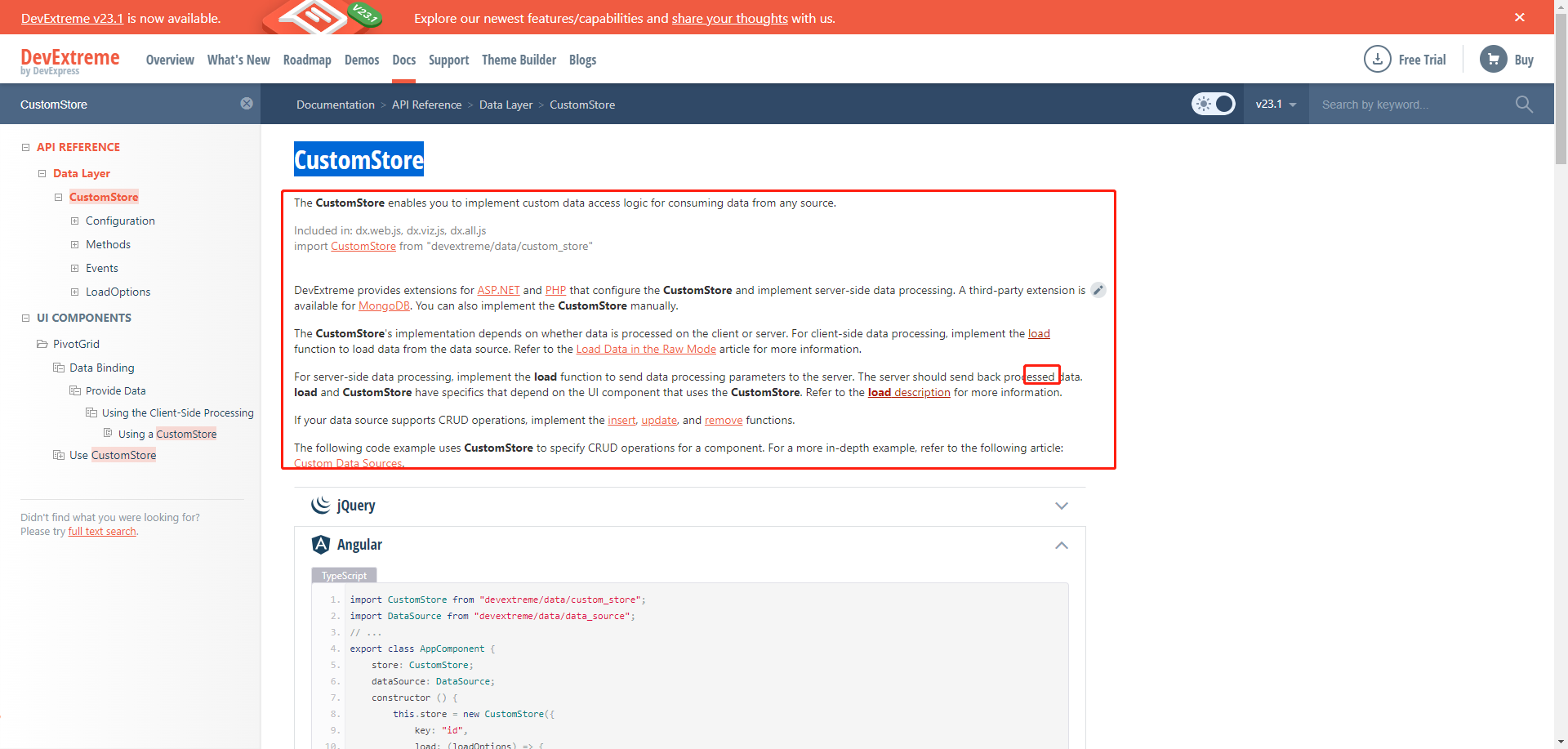Click the PHP link
The image size is (1568, 749).
coord(555,290)
